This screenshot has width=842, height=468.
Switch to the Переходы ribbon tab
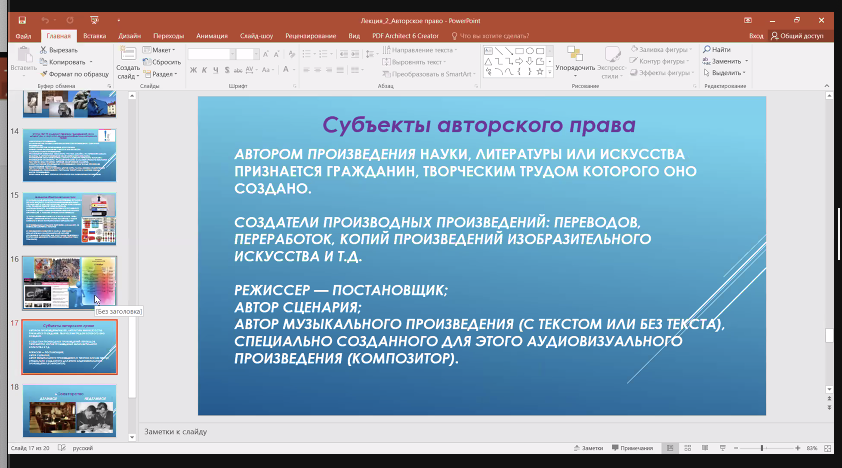(169, 36)
